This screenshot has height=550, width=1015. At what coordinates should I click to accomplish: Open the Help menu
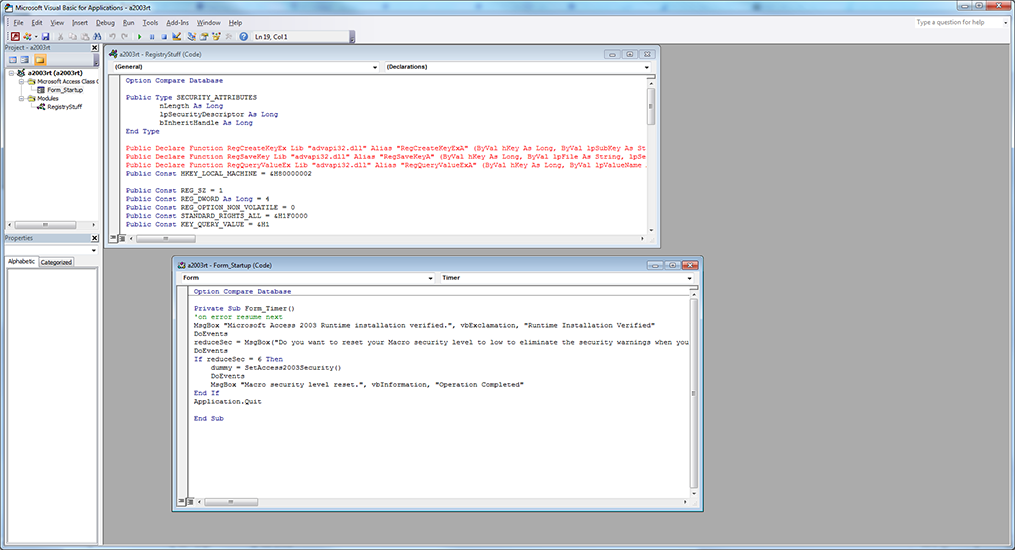click(235, 23)
